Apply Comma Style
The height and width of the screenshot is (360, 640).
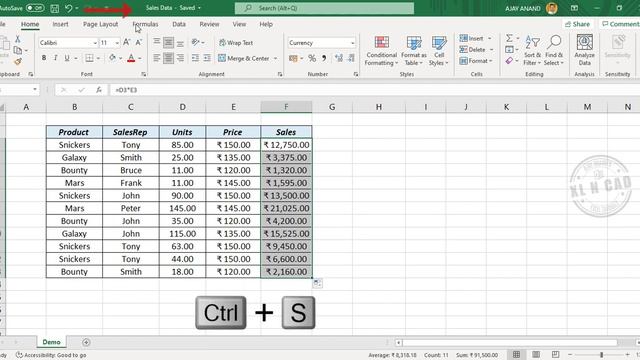coord(324,58)
